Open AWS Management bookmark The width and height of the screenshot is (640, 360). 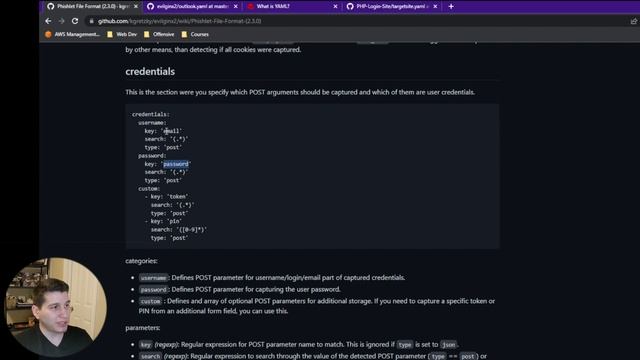(x=72, y=34)
